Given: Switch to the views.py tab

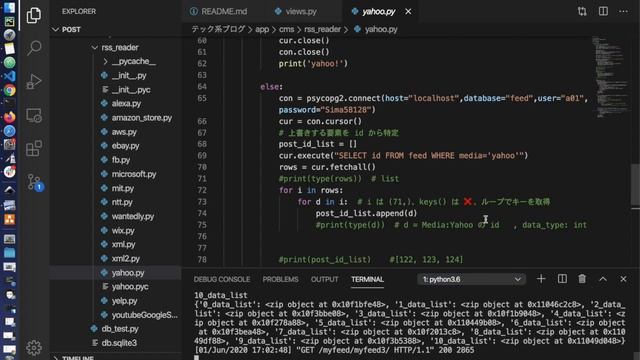Looking at the screenshot, I should (296, 11).
